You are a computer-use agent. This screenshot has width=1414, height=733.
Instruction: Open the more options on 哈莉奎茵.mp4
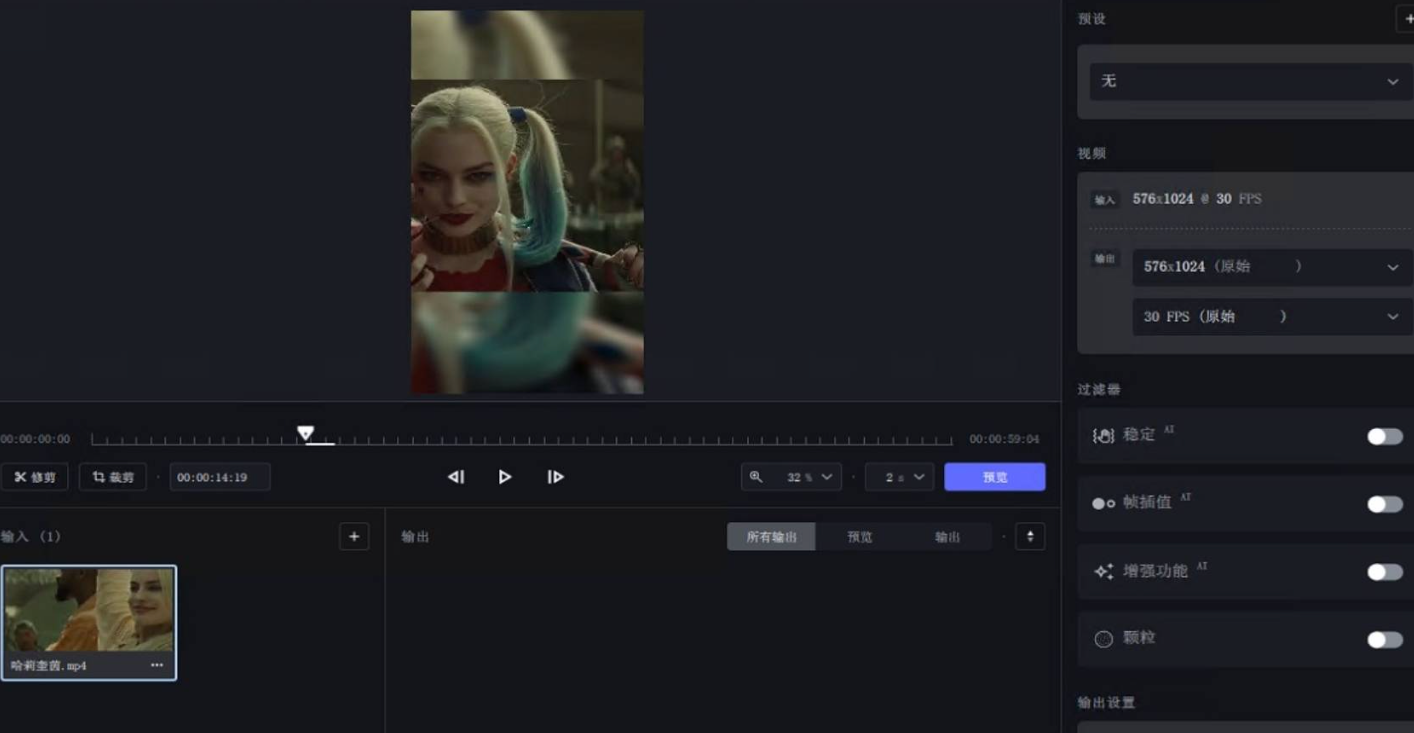point(157,665)
